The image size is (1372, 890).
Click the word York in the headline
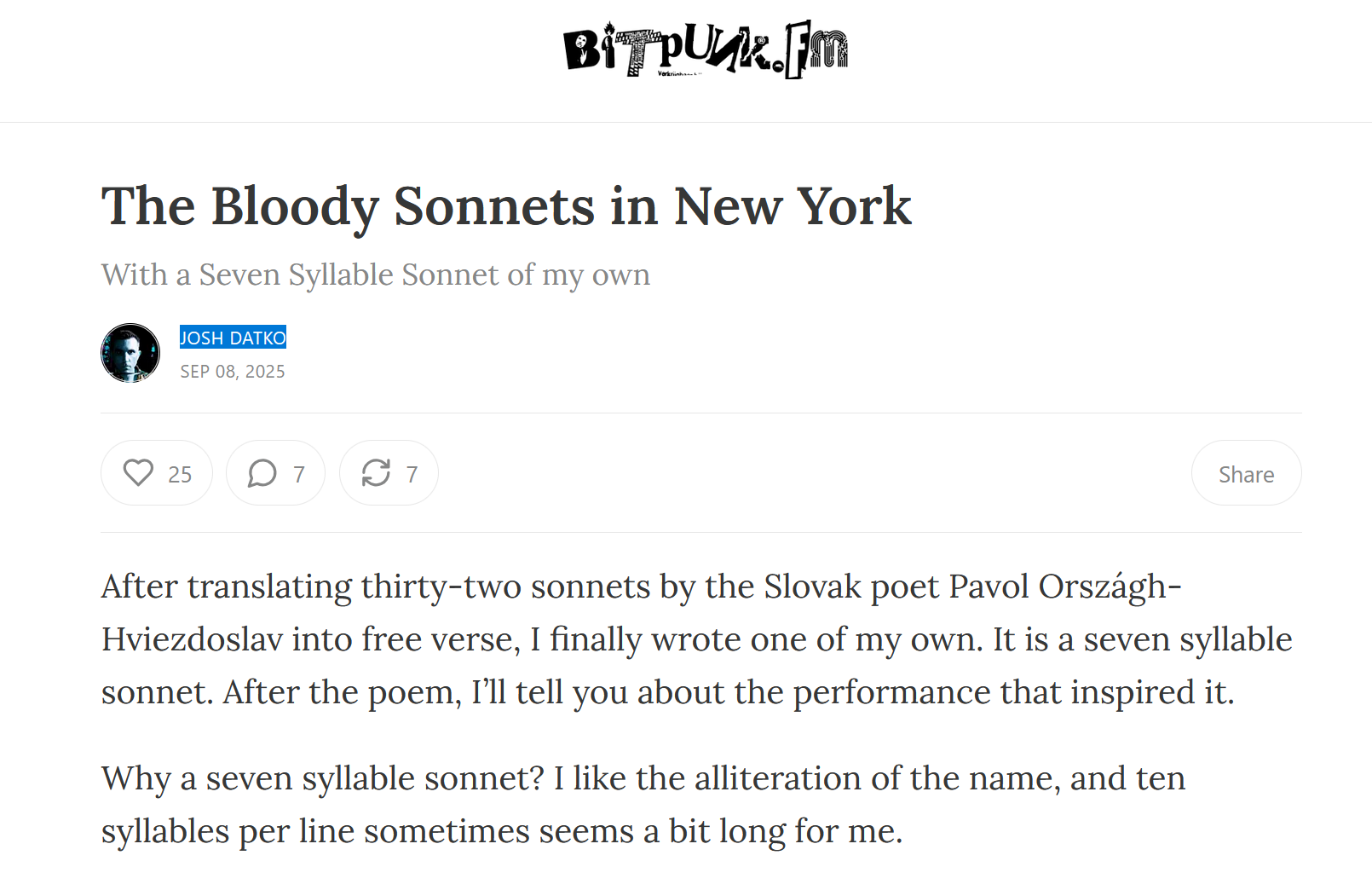point(854,206)
